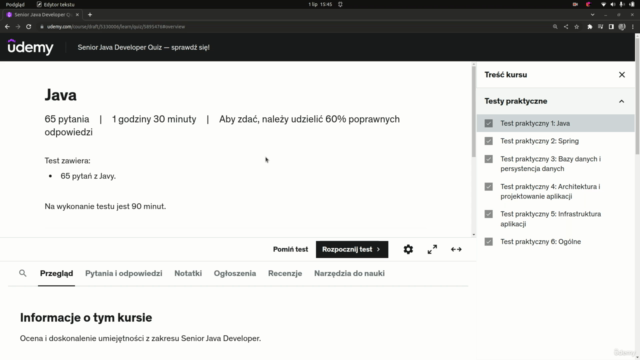The height and width of the screenshot is (360, 640).
Task: Open browser profile avatar
Action: pos(622,27)
